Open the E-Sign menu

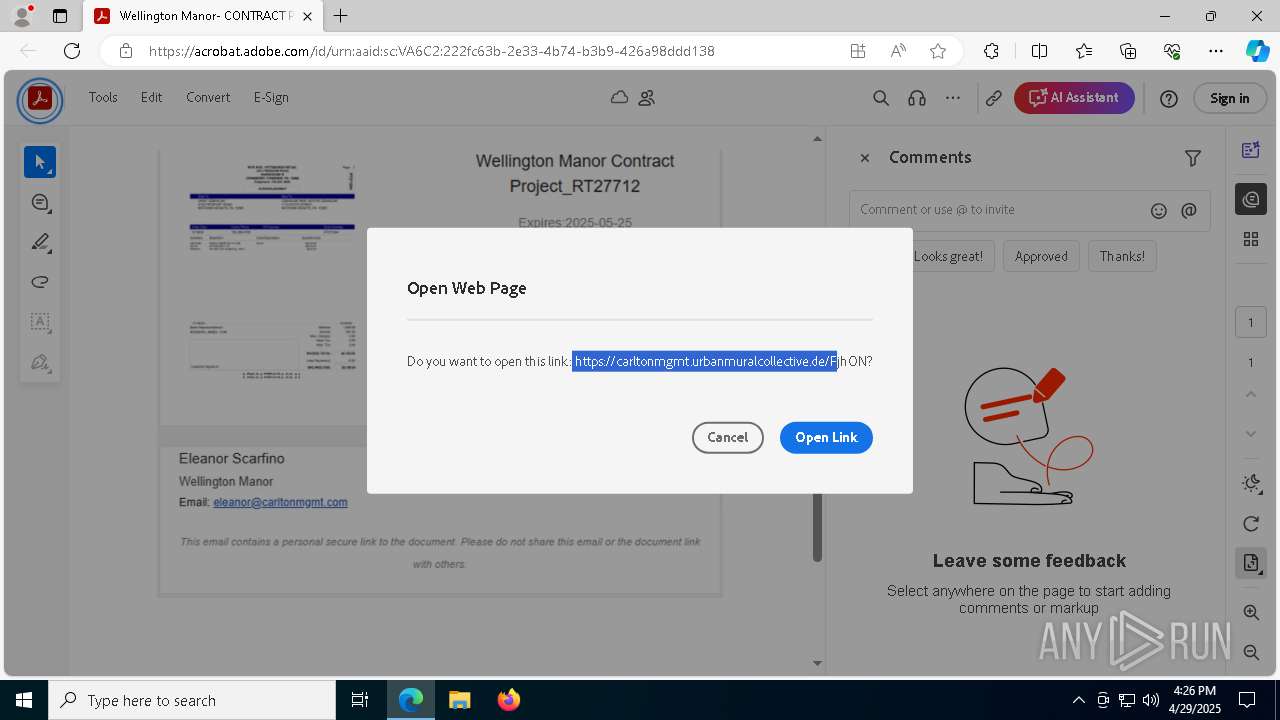[271, 98]
